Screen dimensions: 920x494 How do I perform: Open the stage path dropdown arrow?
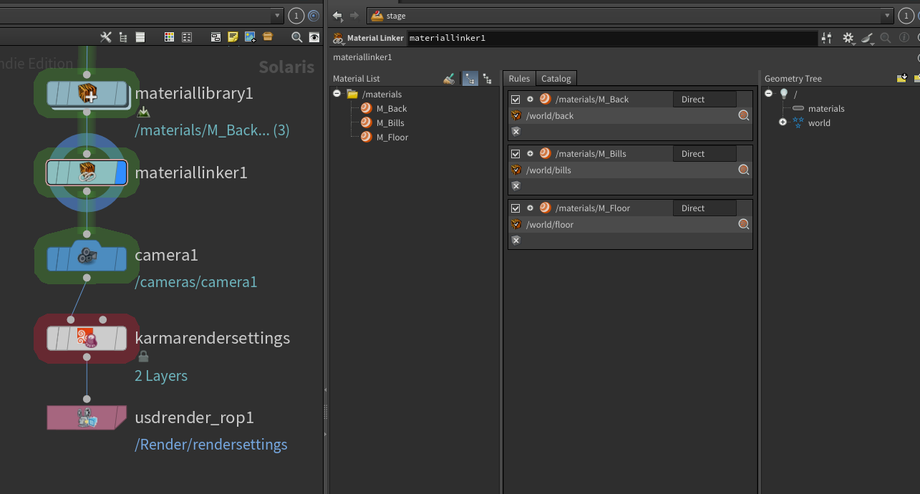887,16
